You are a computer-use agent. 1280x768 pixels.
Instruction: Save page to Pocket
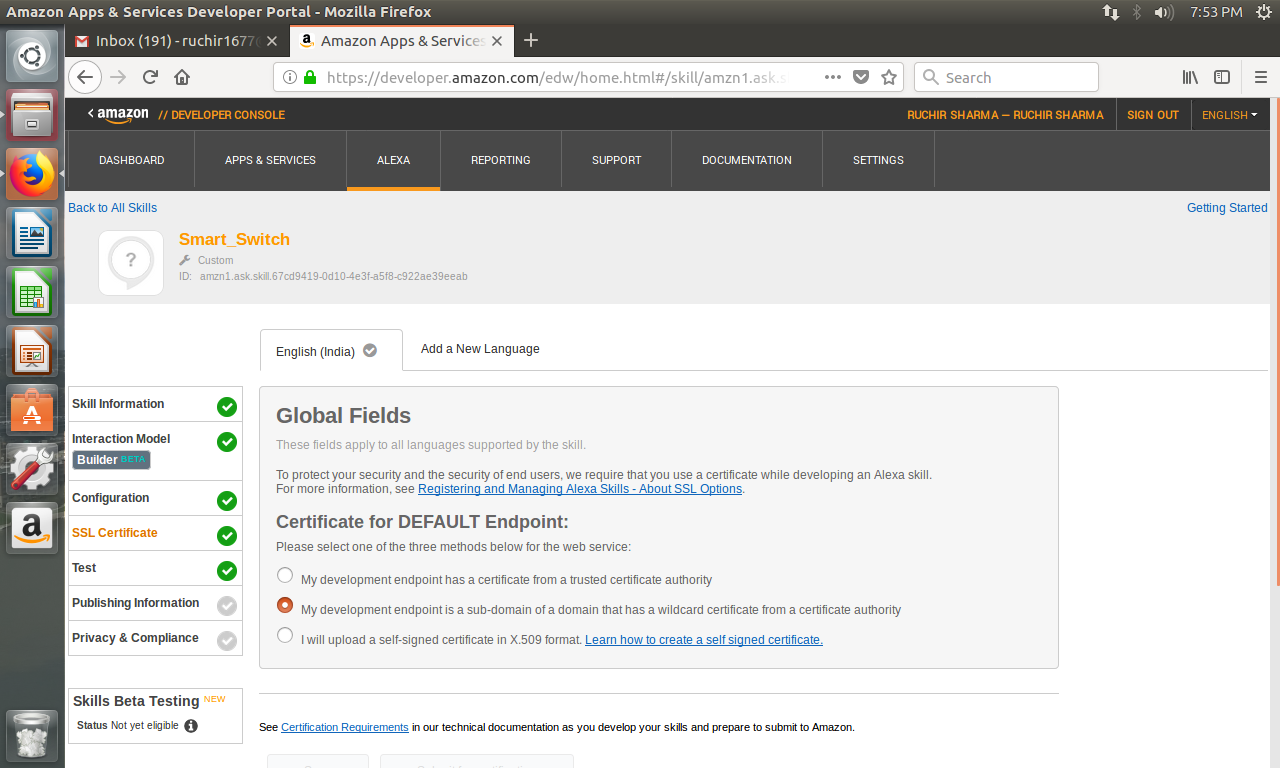point(861,77)
